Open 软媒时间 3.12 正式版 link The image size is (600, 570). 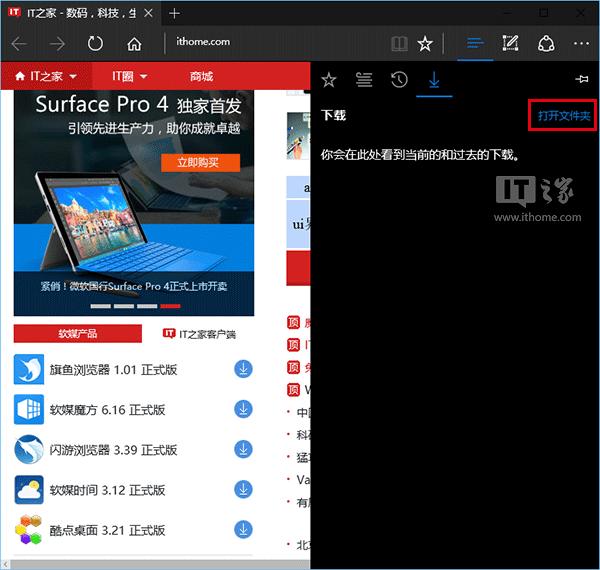108,490
